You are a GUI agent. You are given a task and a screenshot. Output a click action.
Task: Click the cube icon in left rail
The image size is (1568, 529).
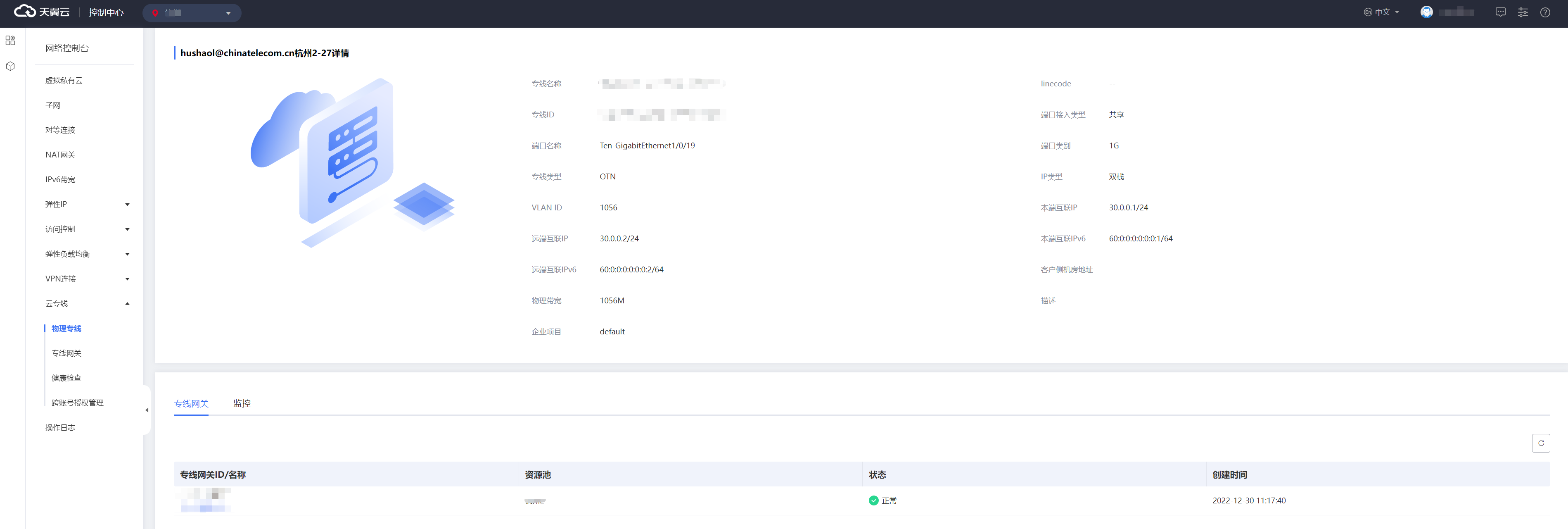tap(10, 66)
